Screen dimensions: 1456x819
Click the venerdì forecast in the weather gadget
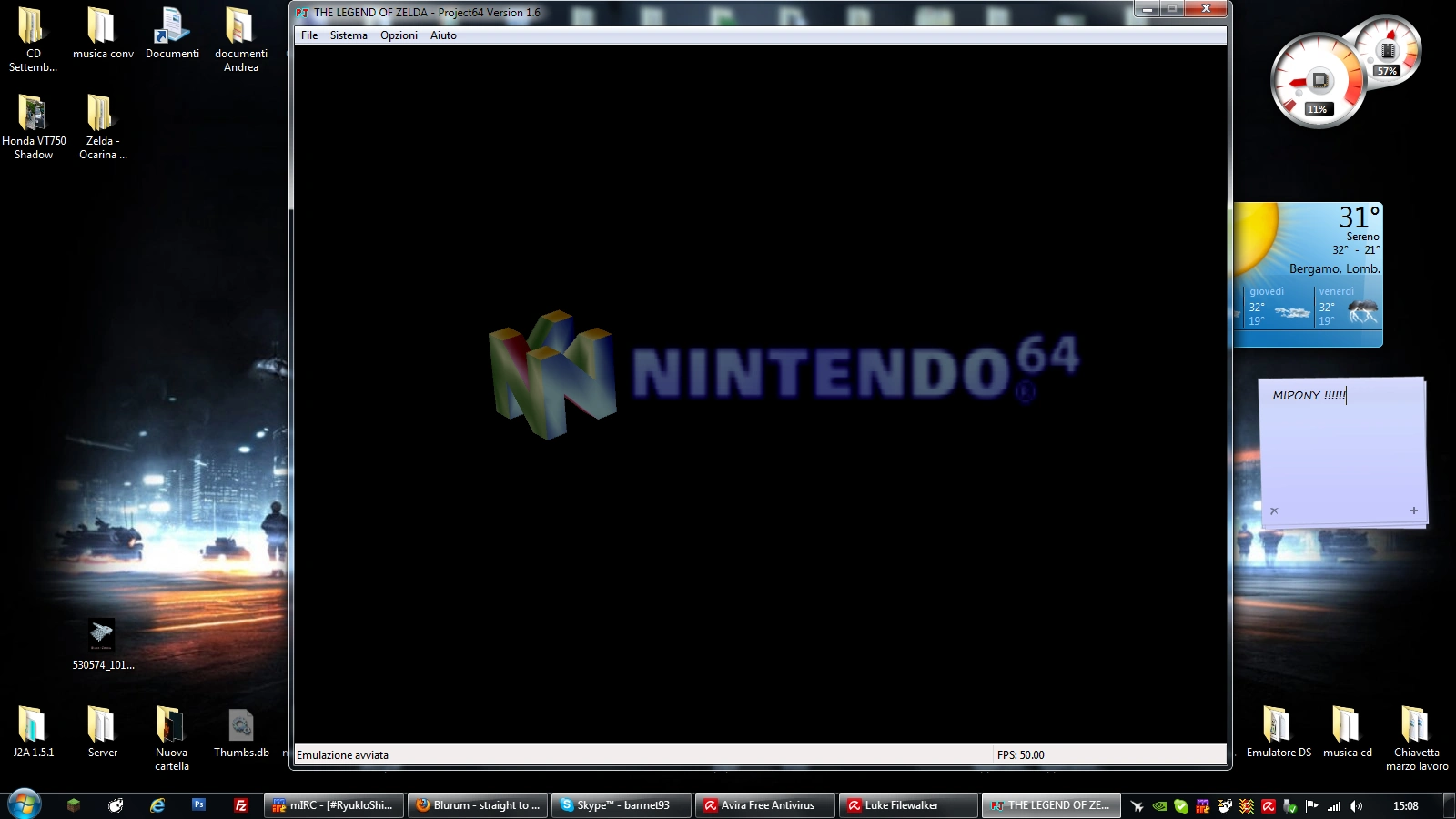1348,307
